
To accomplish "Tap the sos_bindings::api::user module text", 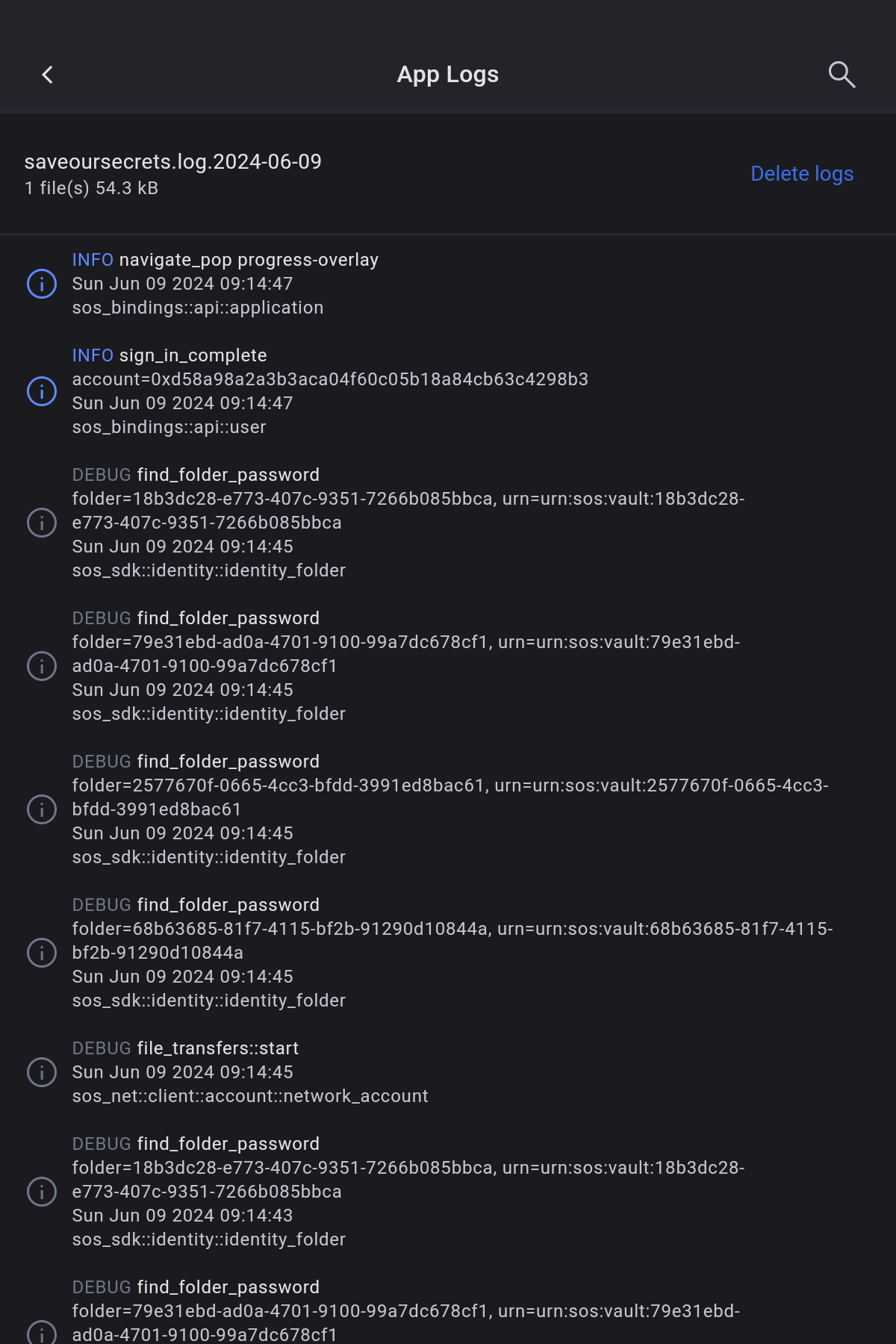I will [x=169, y=427].
